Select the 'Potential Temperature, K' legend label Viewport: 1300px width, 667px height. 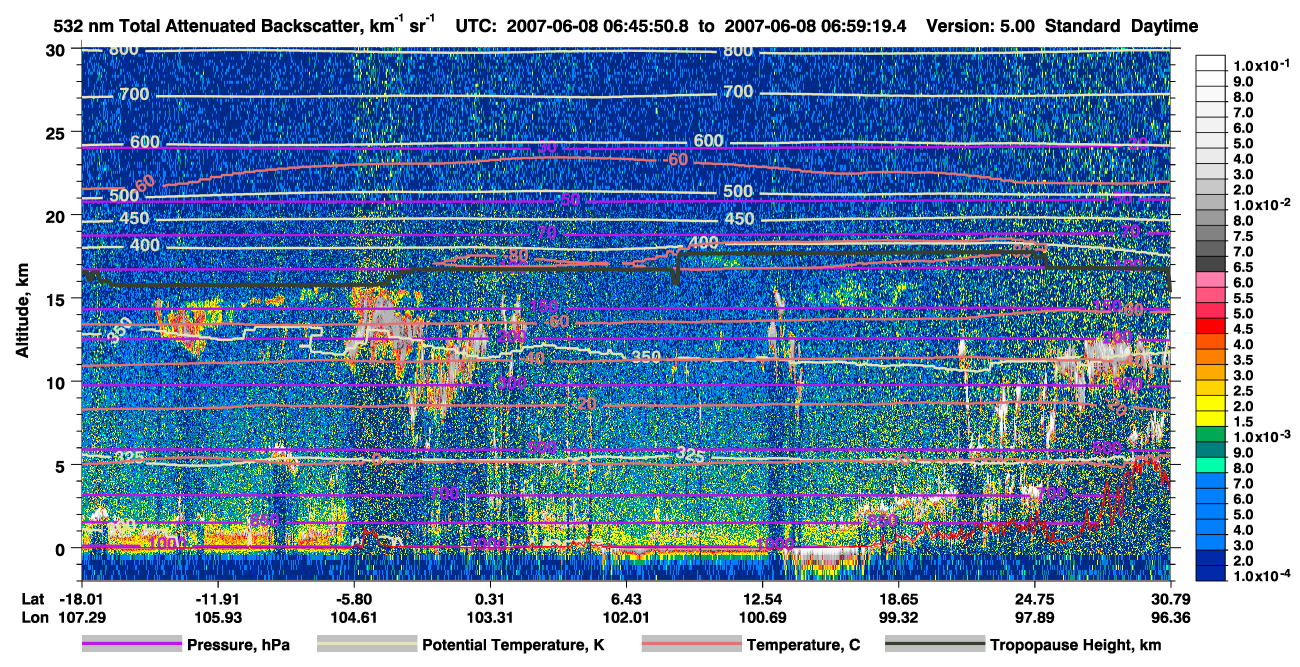[x=513, y=646]
